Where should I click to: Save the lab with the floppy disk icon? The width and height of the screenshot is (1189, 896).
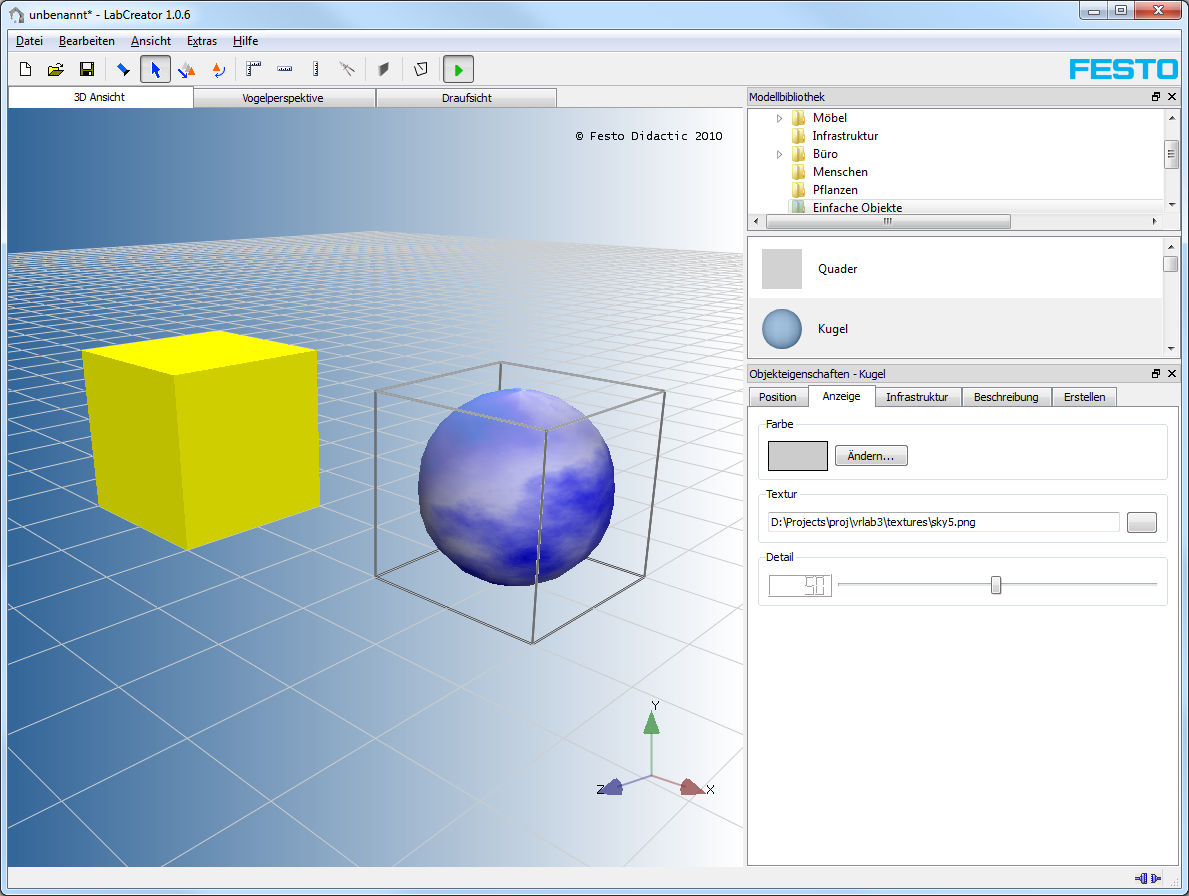coord(87,70)
